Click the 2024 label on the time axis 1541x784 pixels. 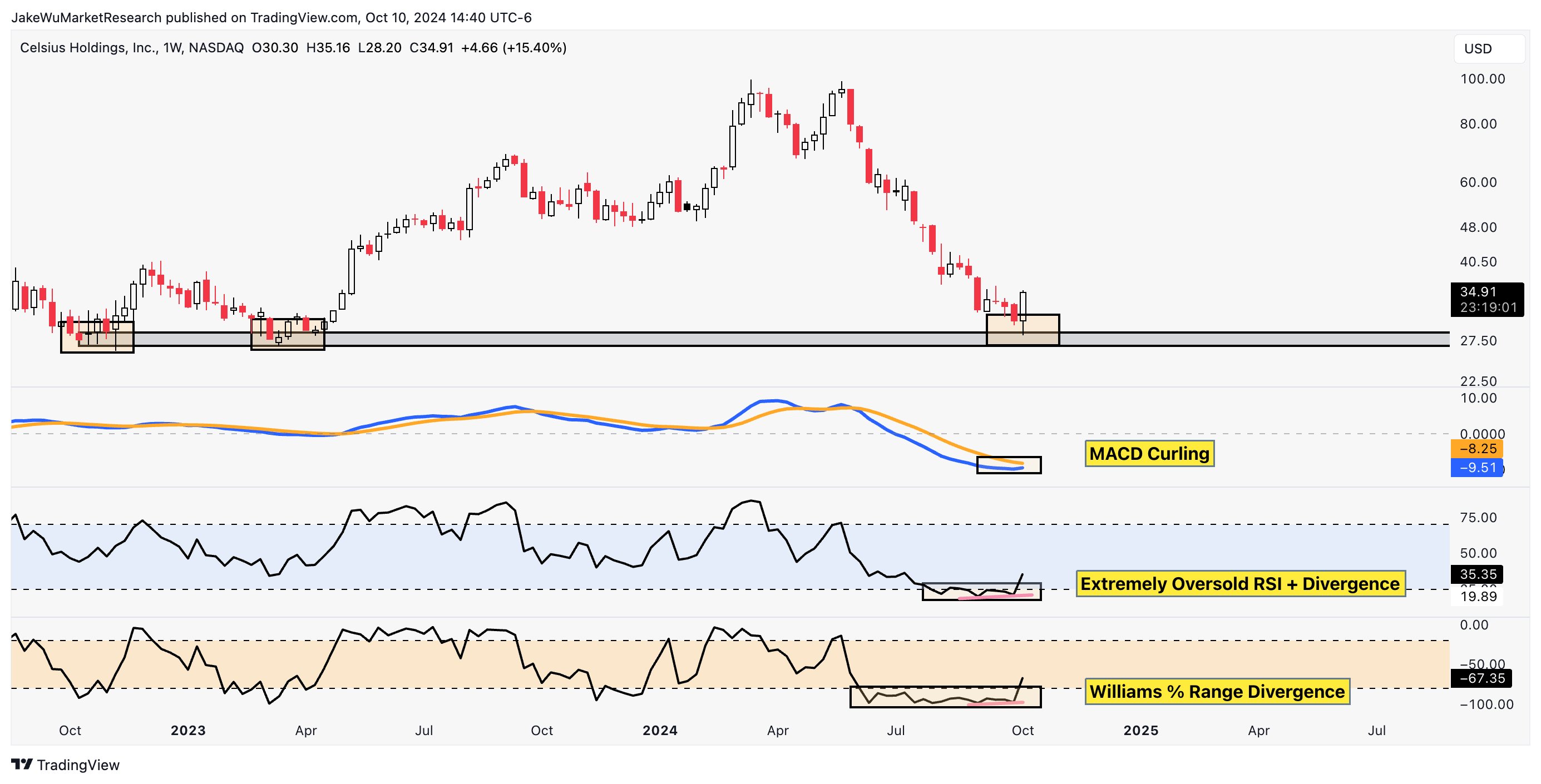pos(660,731)
